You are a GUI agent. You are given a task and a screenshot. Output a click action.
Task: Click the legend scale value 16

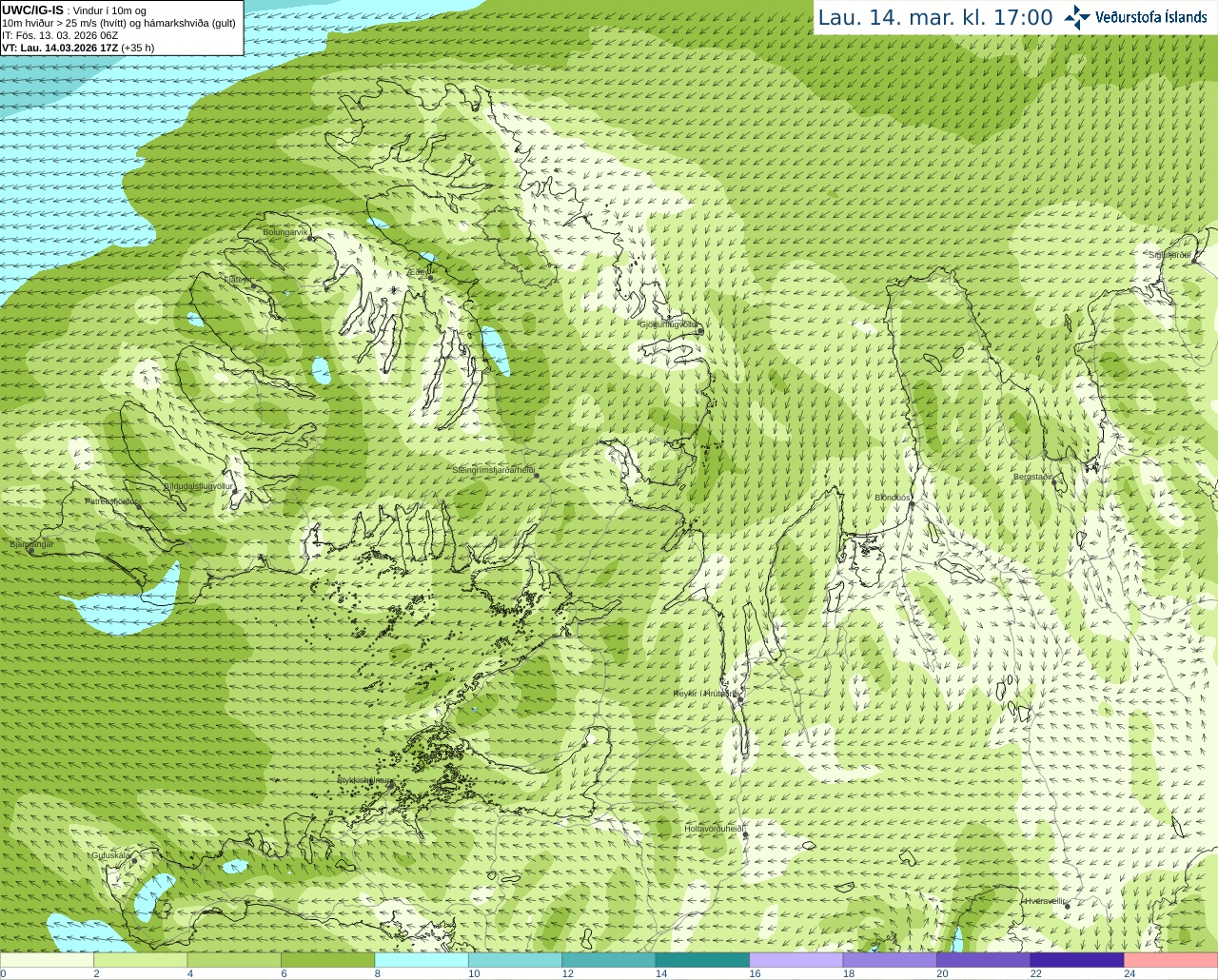[x=755, y=973]
